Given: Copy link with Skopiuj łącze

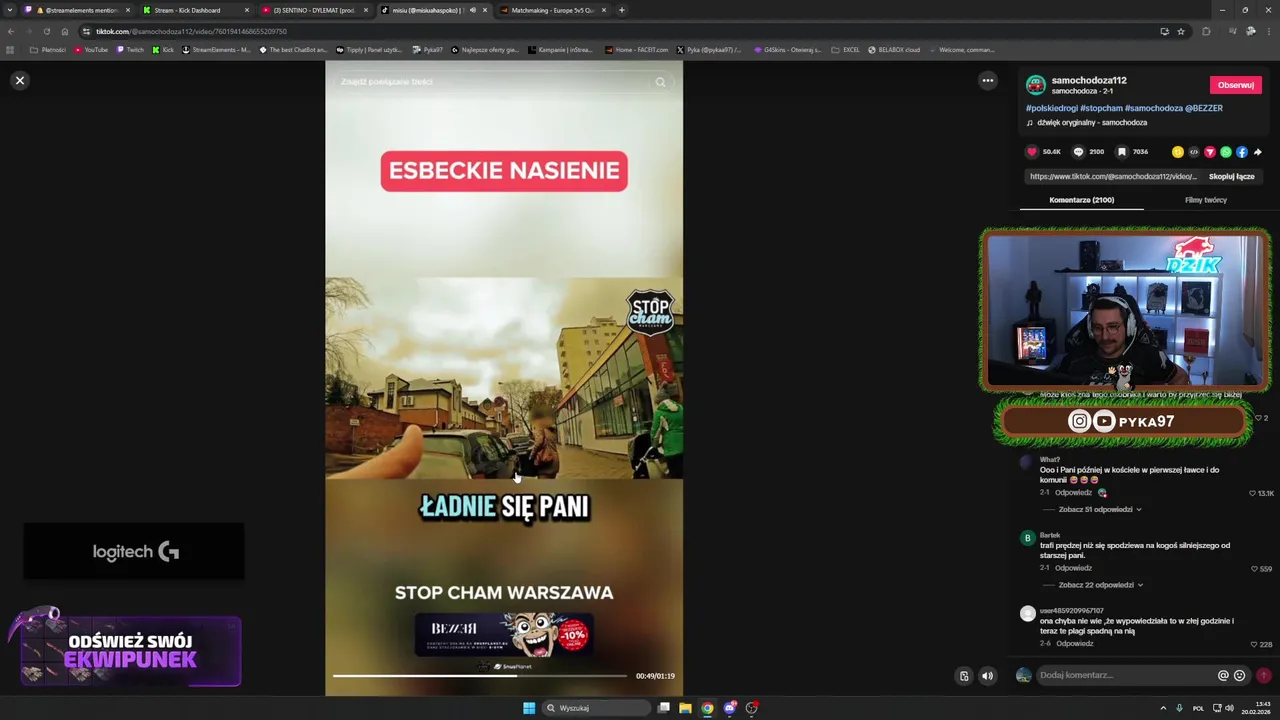Looking at the screenshot, I should (1231, 176).
